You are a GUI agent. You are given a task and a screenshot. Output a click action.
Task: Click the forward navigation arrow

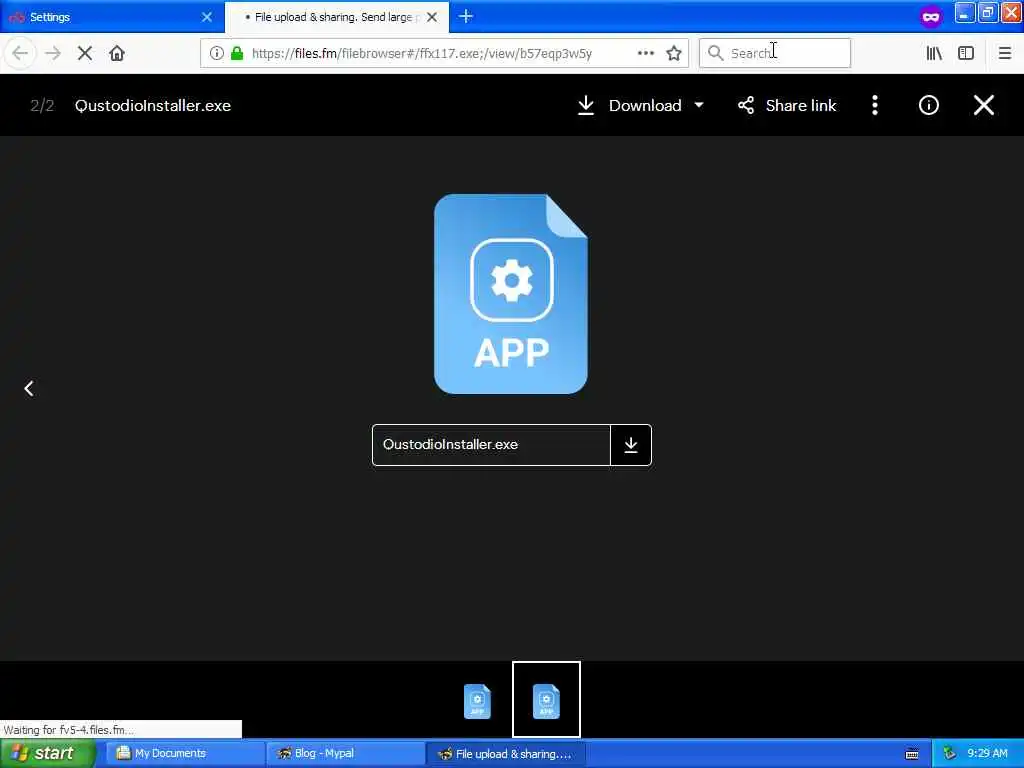53,53
